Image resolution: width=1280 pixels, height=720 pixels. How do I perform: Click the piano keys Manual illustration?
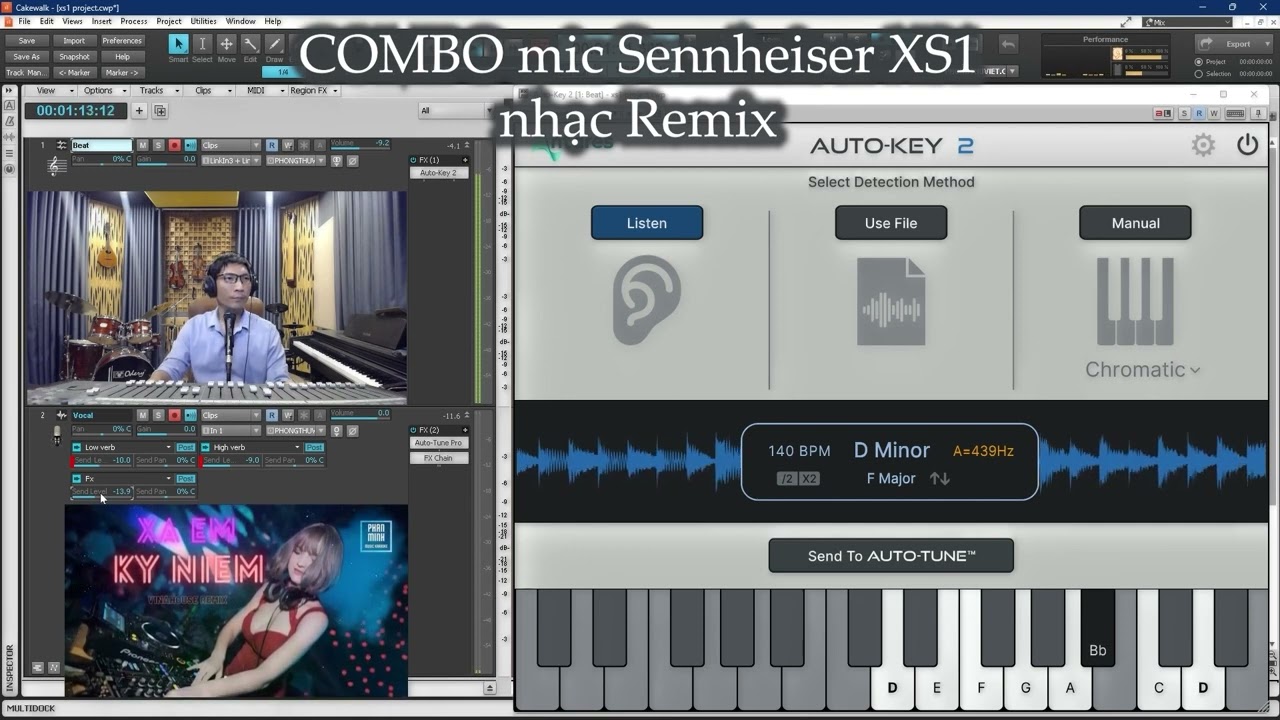pos(1135,301)
